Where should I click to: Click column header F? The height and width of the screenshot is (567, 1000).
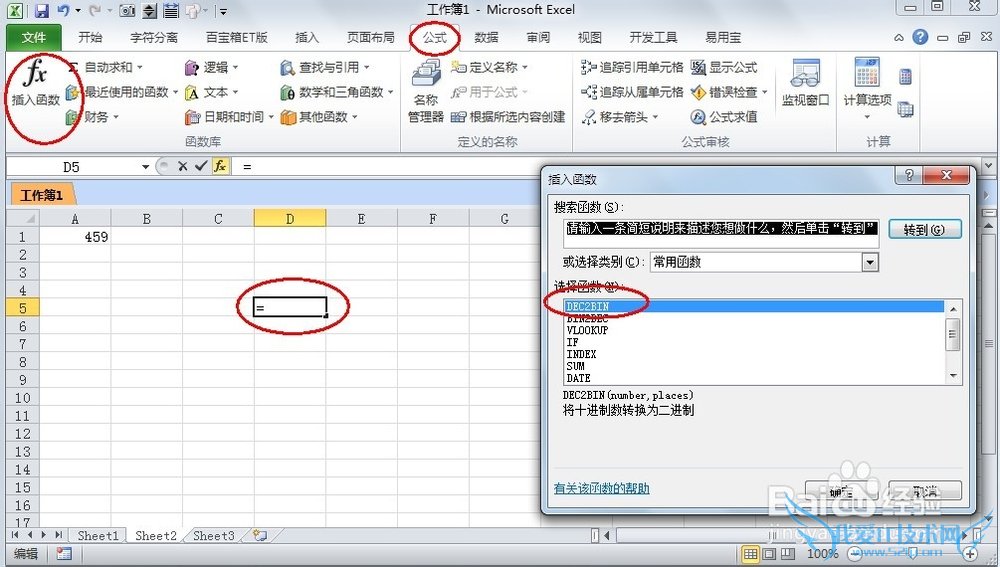click(x=432, y=219)
